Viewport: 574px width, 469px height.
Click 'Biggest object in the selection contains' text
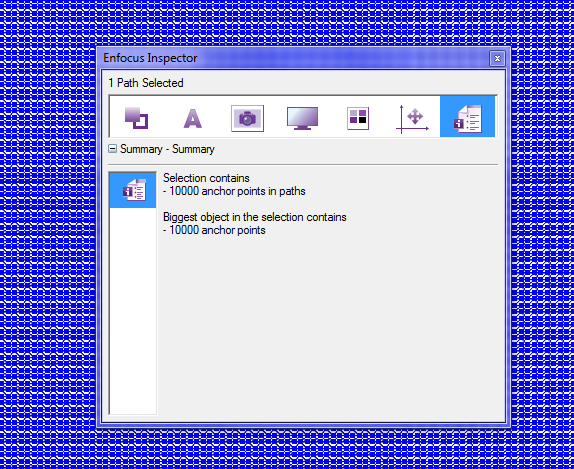pyautogui.click(x=255, y=217)
